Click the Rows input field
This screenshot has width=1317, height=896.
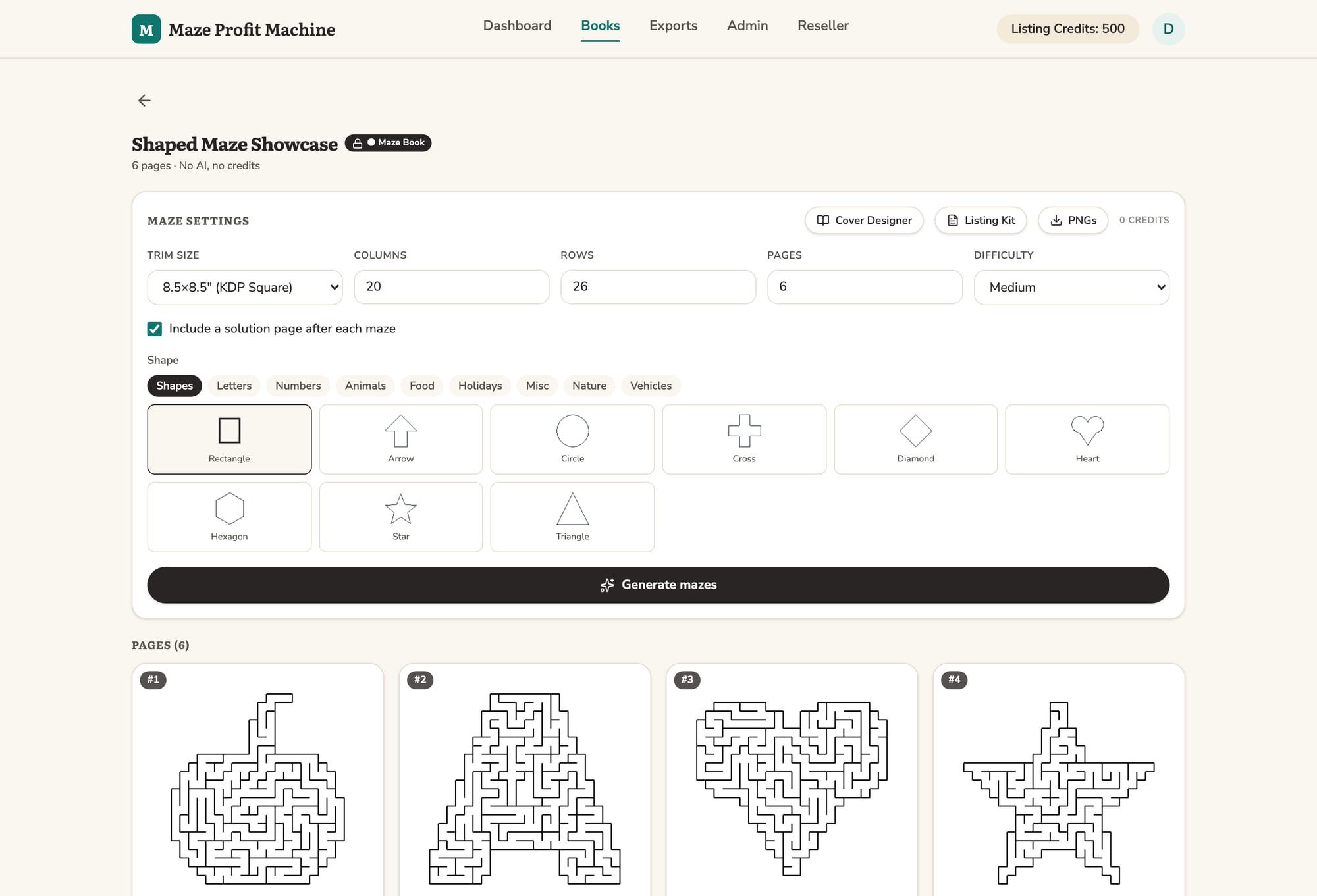point(658,287)
